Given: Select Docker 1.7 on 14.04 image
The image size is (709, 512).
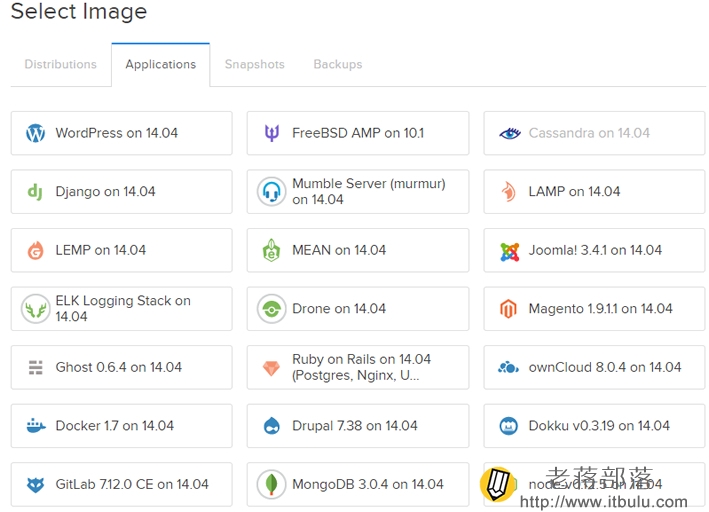Looking at the screenshot, I should pos(122,426).
